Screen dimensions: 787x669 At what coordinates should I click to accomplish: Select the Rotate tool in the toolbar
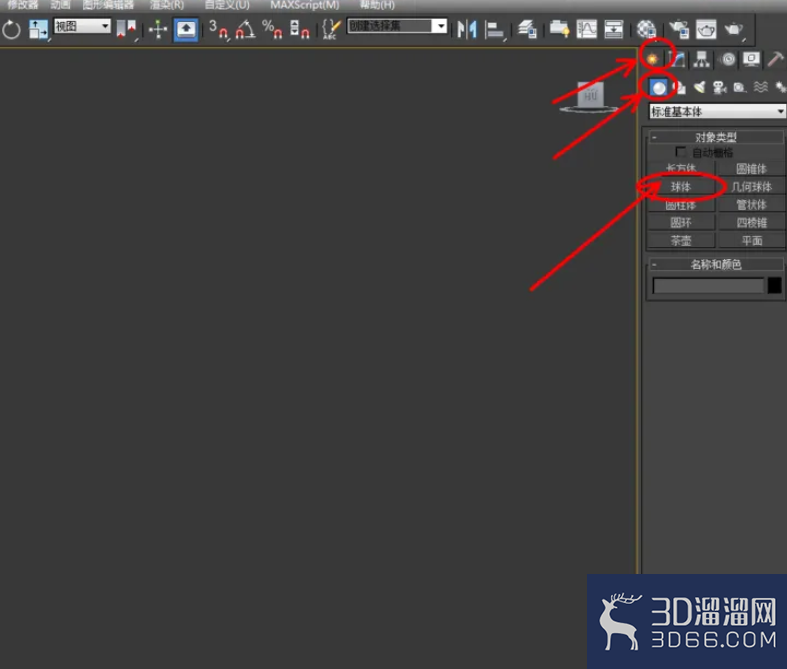[11, 30]
